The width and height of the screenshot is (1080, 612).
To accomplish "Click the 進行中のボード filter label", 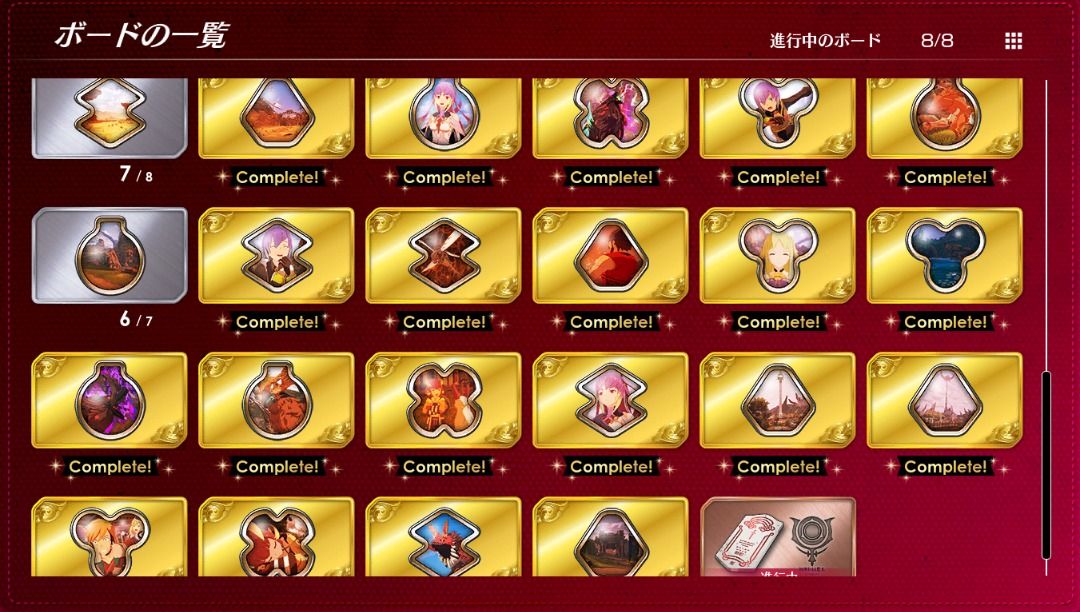I will coord(825,40).
